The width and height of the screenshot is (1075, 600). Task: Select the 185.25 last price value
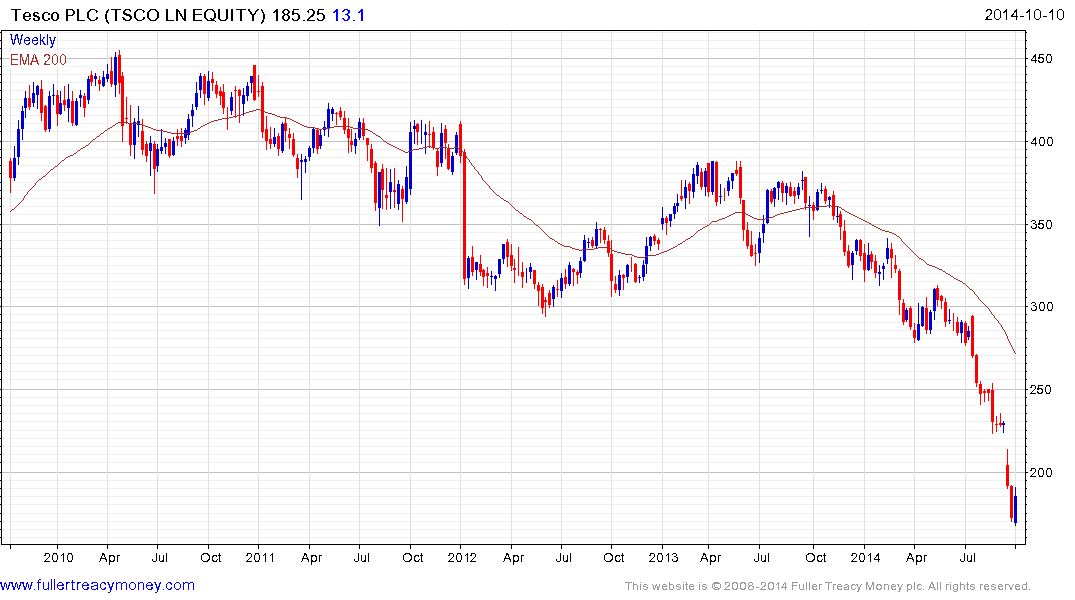pos(298,15)
